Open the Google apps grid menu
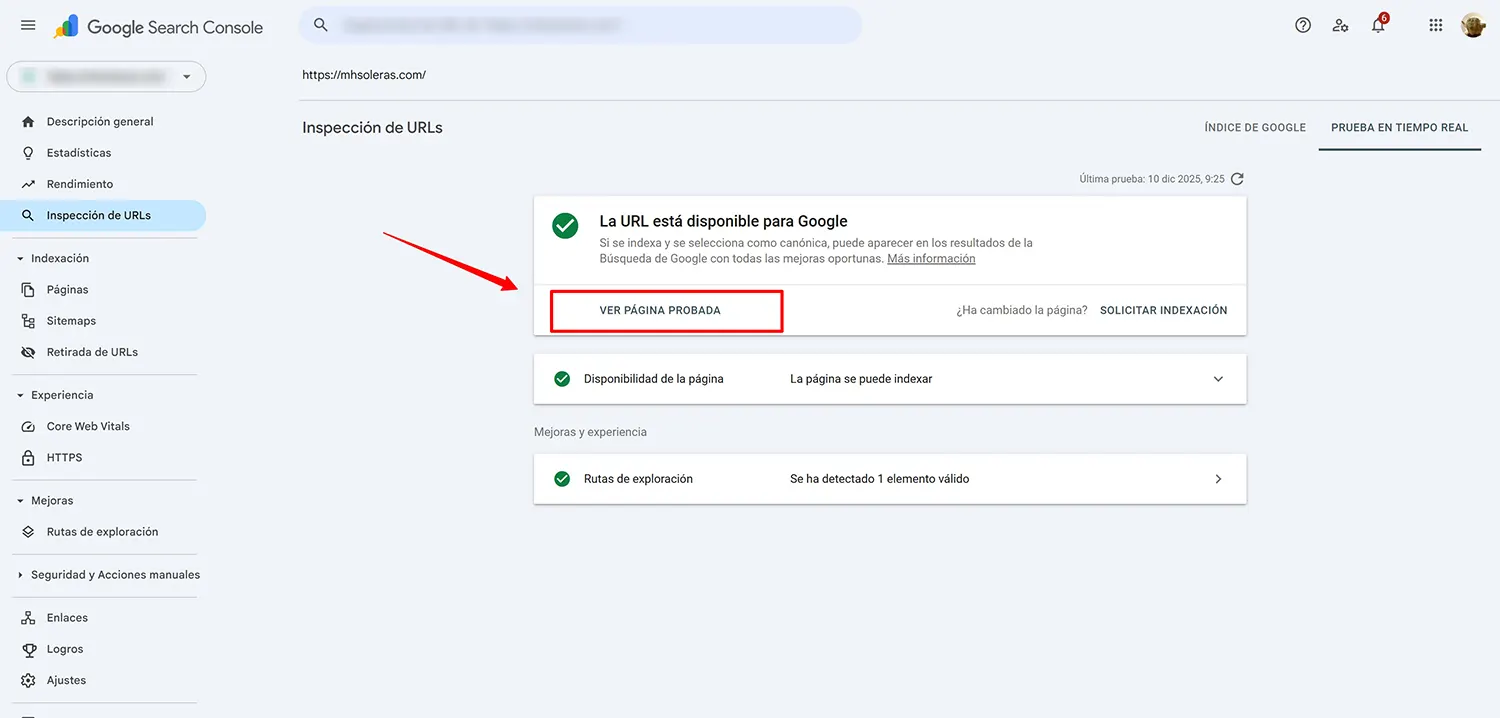 pos(1435,25)
